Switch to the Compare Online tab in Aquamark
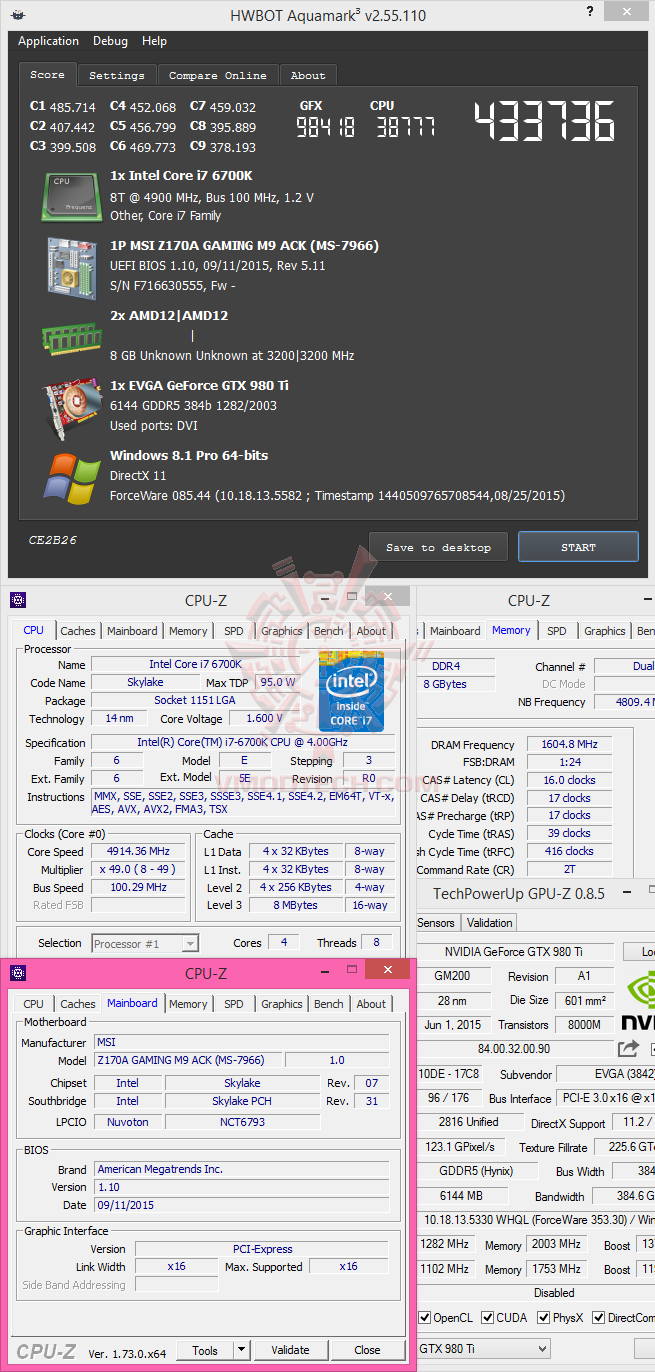 point(218,76)
